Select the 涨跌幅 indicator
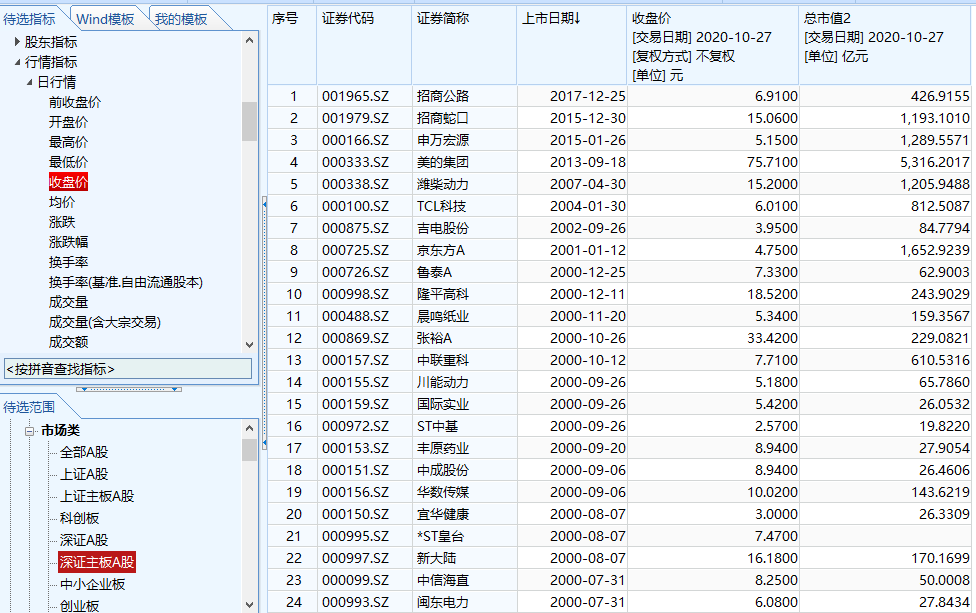 pyautogui.click(x=68, y=242)
